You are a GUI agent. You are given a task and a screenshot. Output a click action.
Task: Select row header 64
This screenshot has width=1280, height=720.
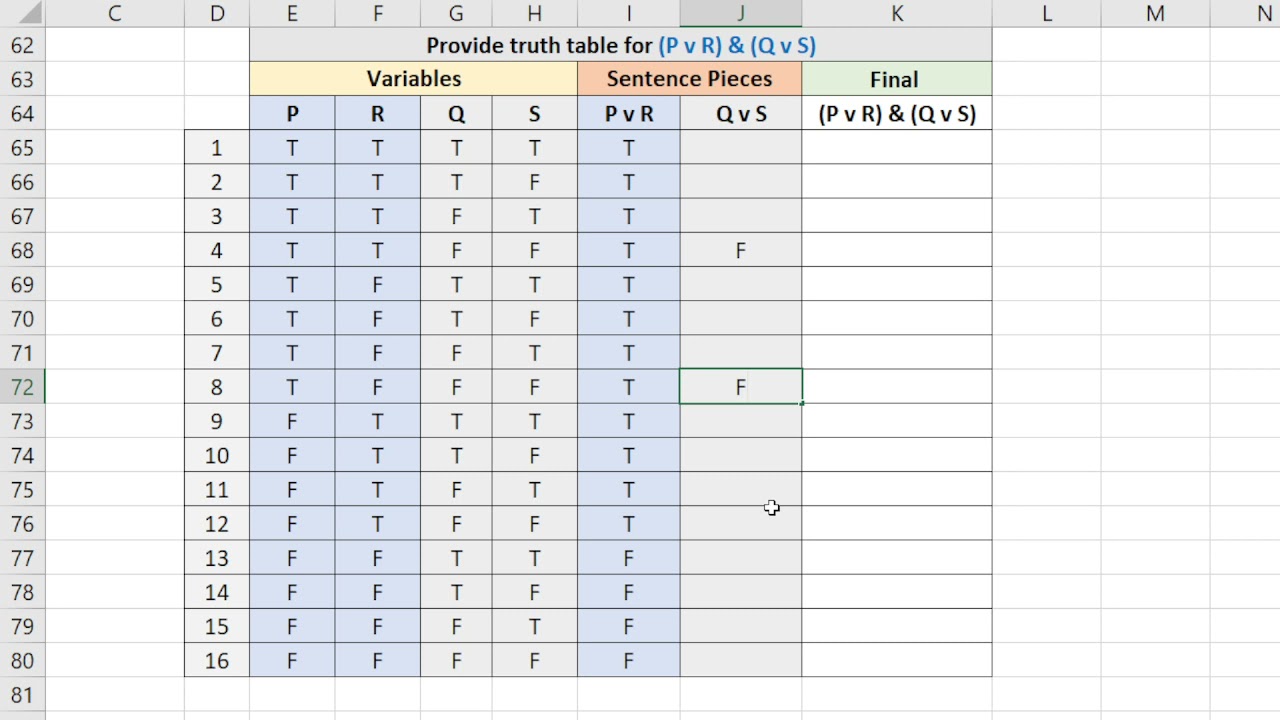point(22,114)
